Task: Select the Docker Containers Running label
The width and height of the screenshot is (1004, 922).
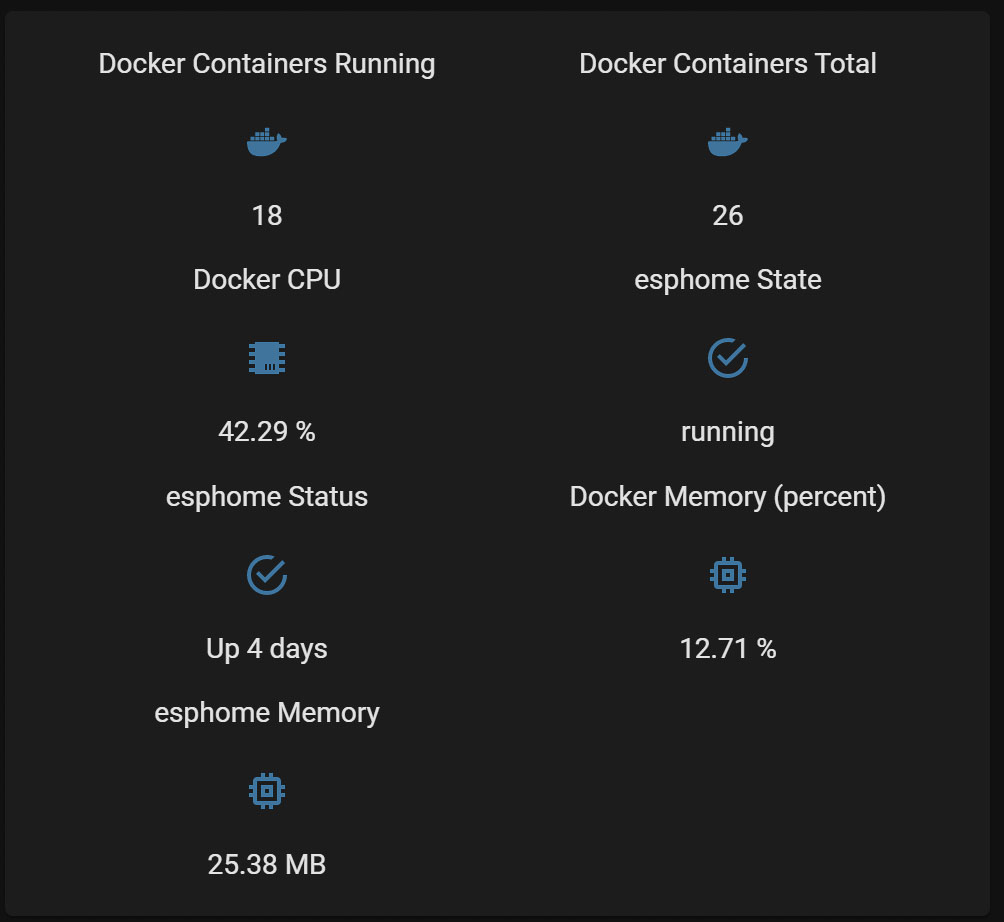Action: [267, 64]
